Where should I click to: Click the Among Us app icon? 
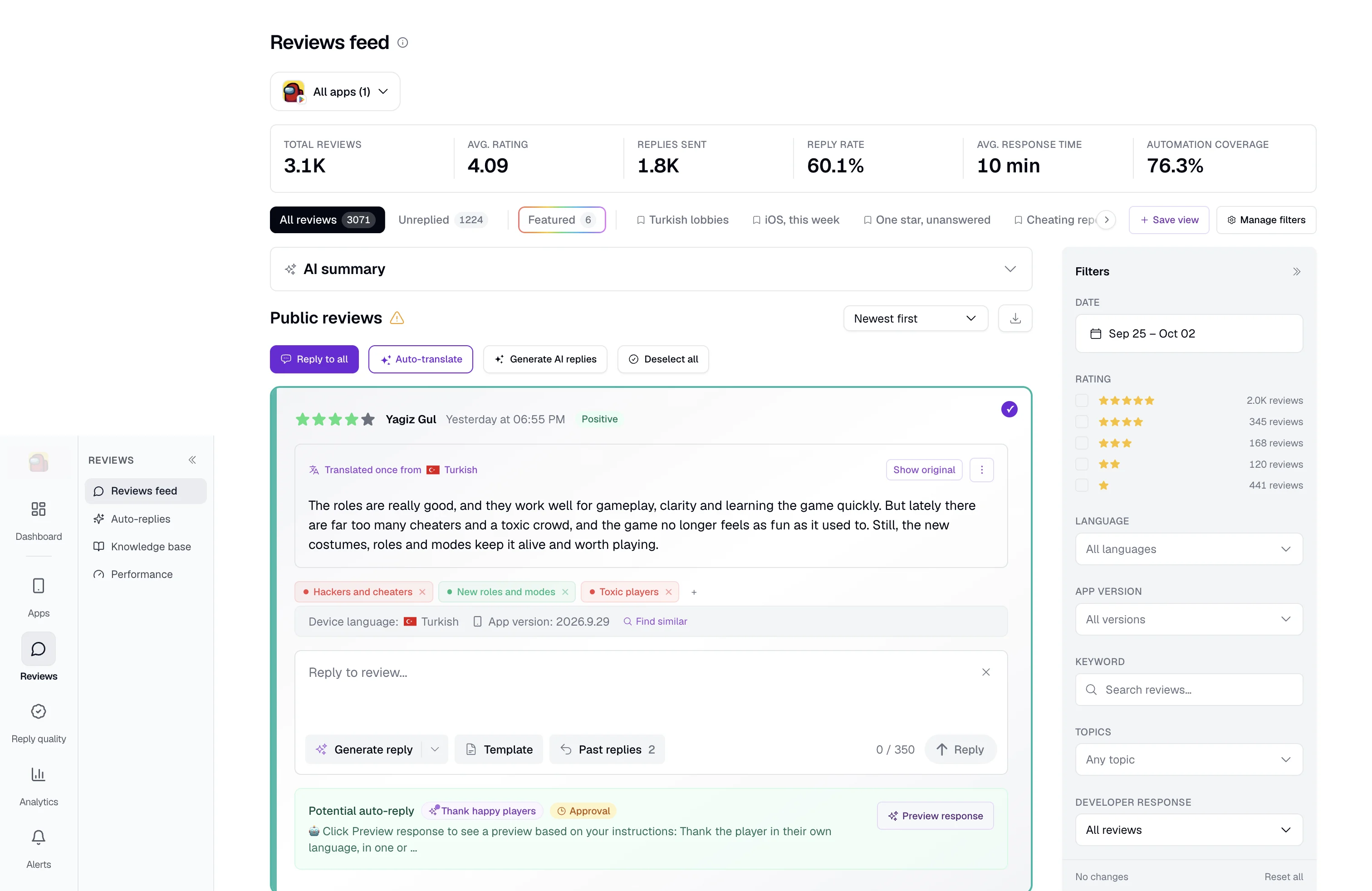(x=294, y=92)
